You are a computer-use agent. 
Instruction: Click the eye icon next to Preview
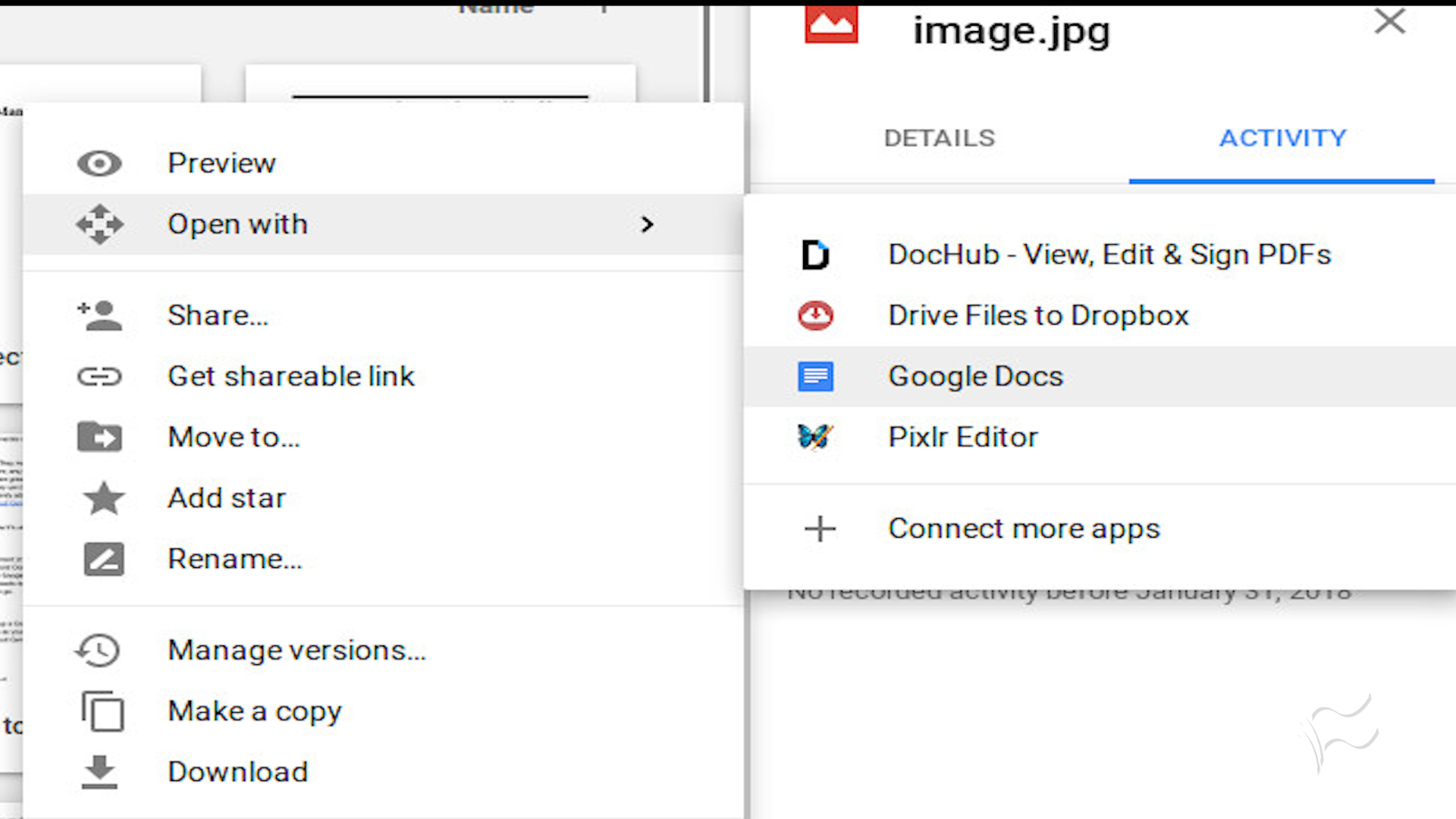click(99, 163)
